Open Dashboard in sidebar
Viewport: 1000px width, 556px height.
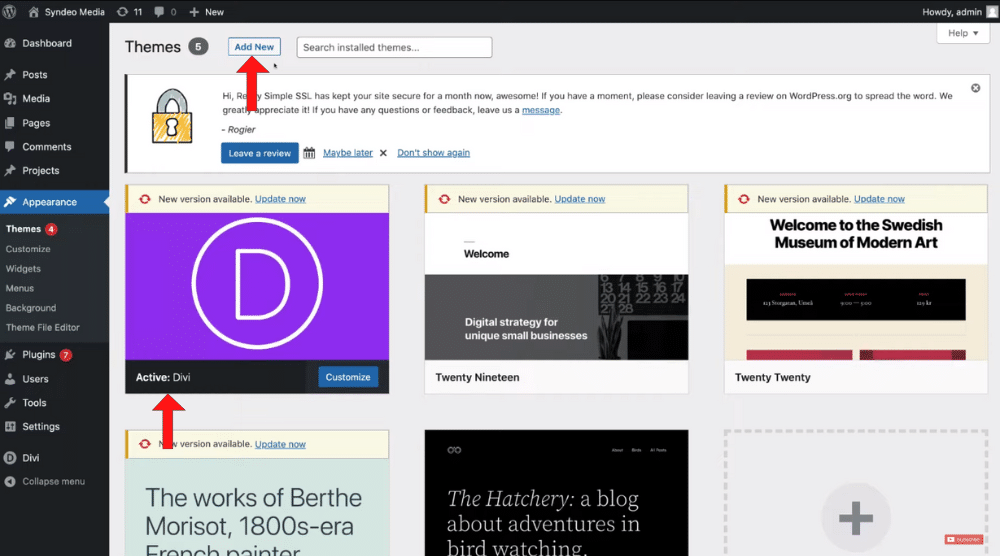[47, 43]
